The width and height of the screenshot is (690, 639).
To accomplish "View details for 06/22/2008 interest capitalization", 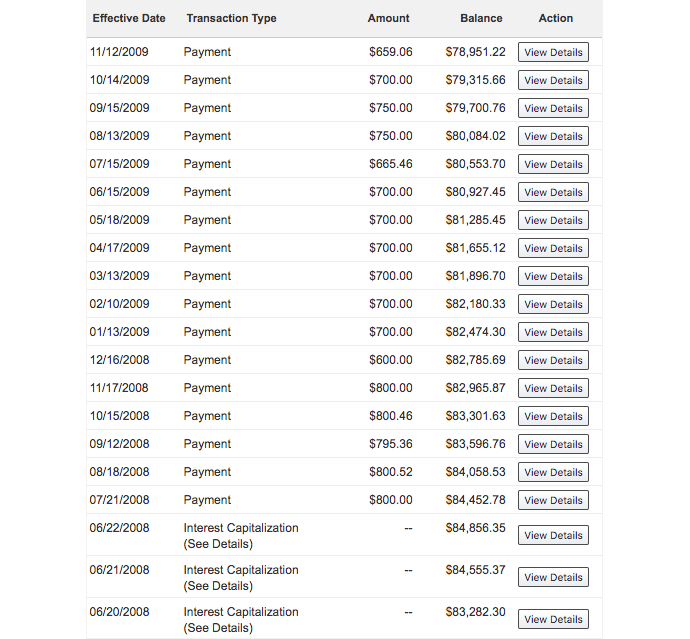I will tap(553, 535).
